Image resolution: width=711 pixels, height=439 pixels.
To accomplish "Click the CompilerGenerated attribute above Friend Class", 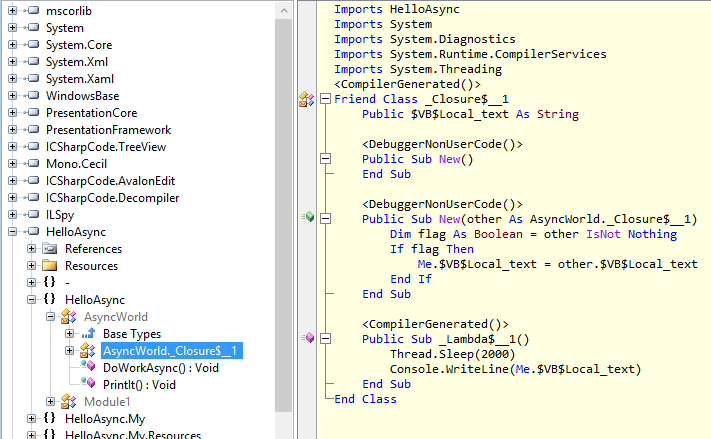I will coord(407,84).
